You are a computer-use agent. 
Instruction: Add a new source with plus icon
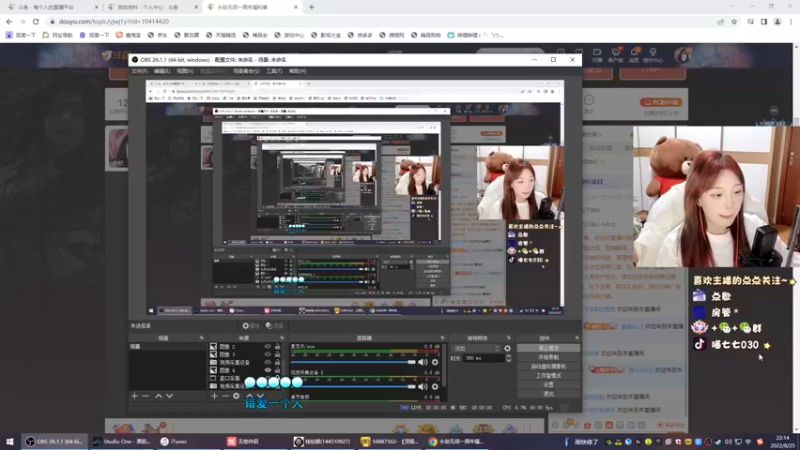[214, 396]
